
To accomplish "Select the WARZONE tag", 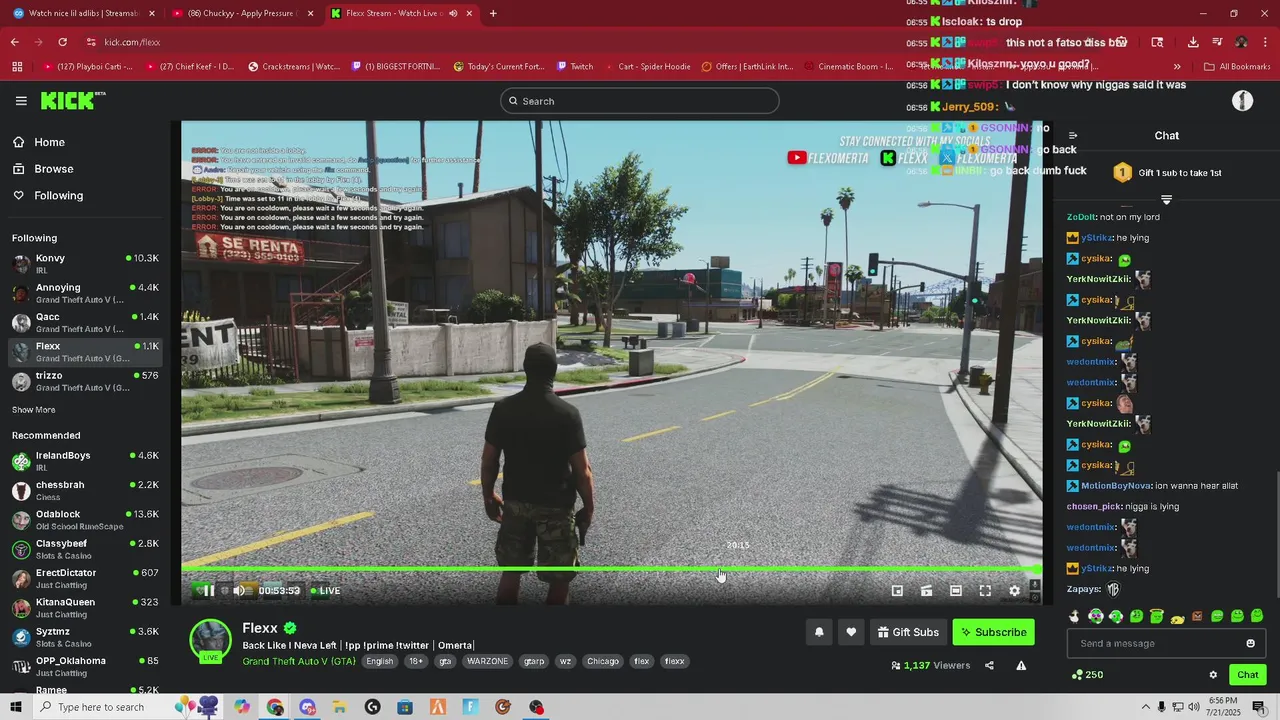I will pyautogui.click(x=488, y=661).
